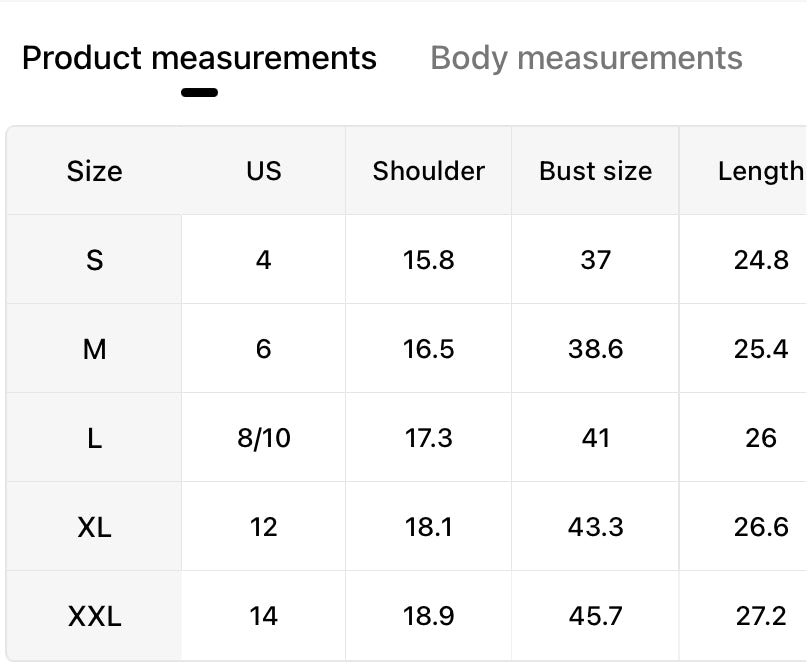Click the Shoulder column header
The image size is (807, 663).
428,171
